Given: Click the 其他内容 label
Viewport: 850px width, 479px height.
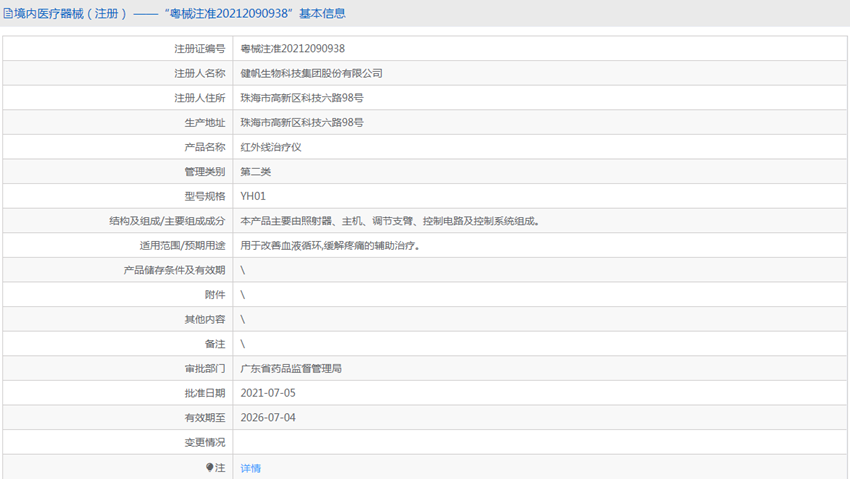Looking at the screenshot, I should [x=205, y=319].
